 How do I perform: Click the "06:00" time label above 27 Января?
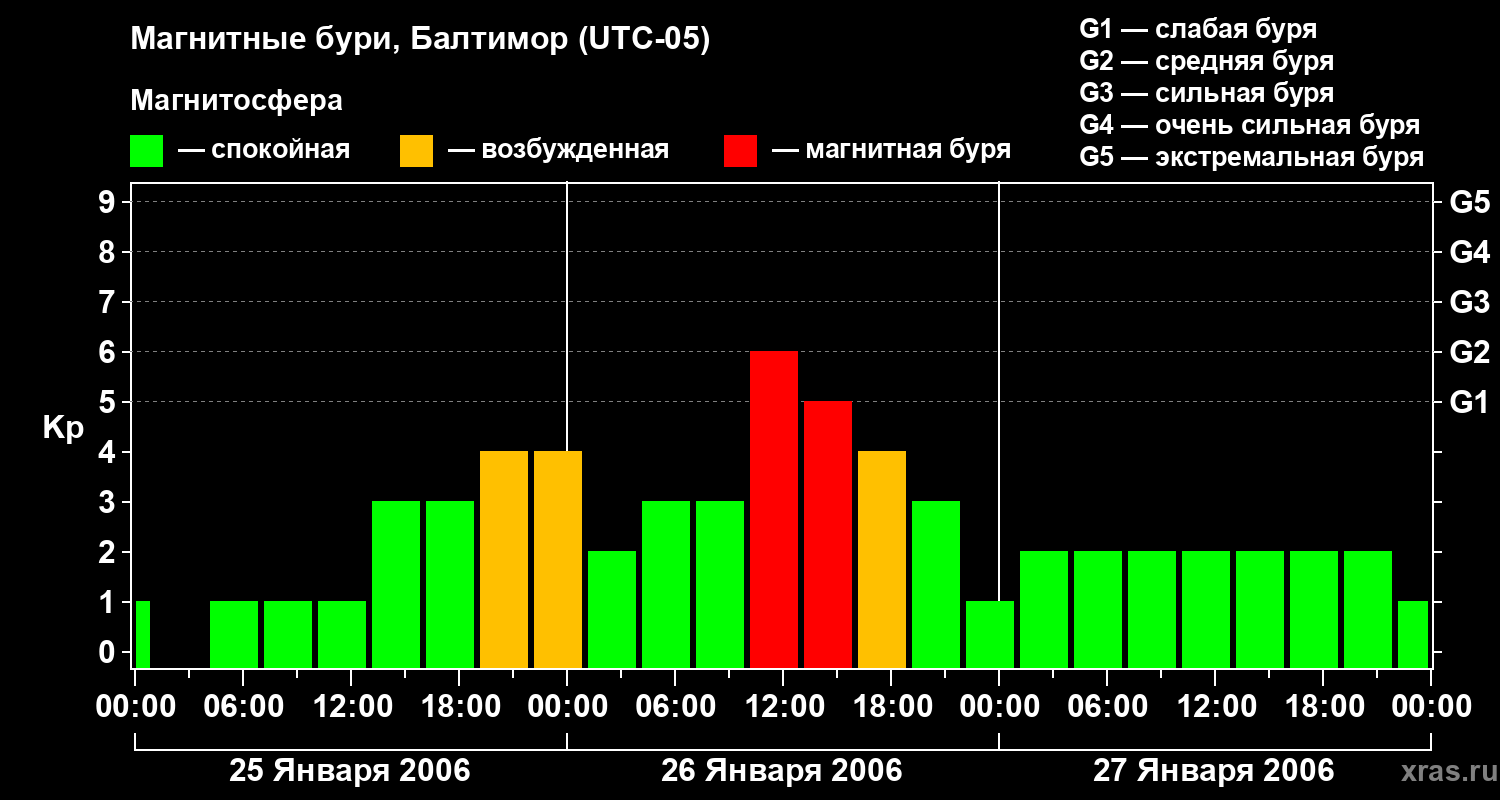click(x=1106, y=707)
